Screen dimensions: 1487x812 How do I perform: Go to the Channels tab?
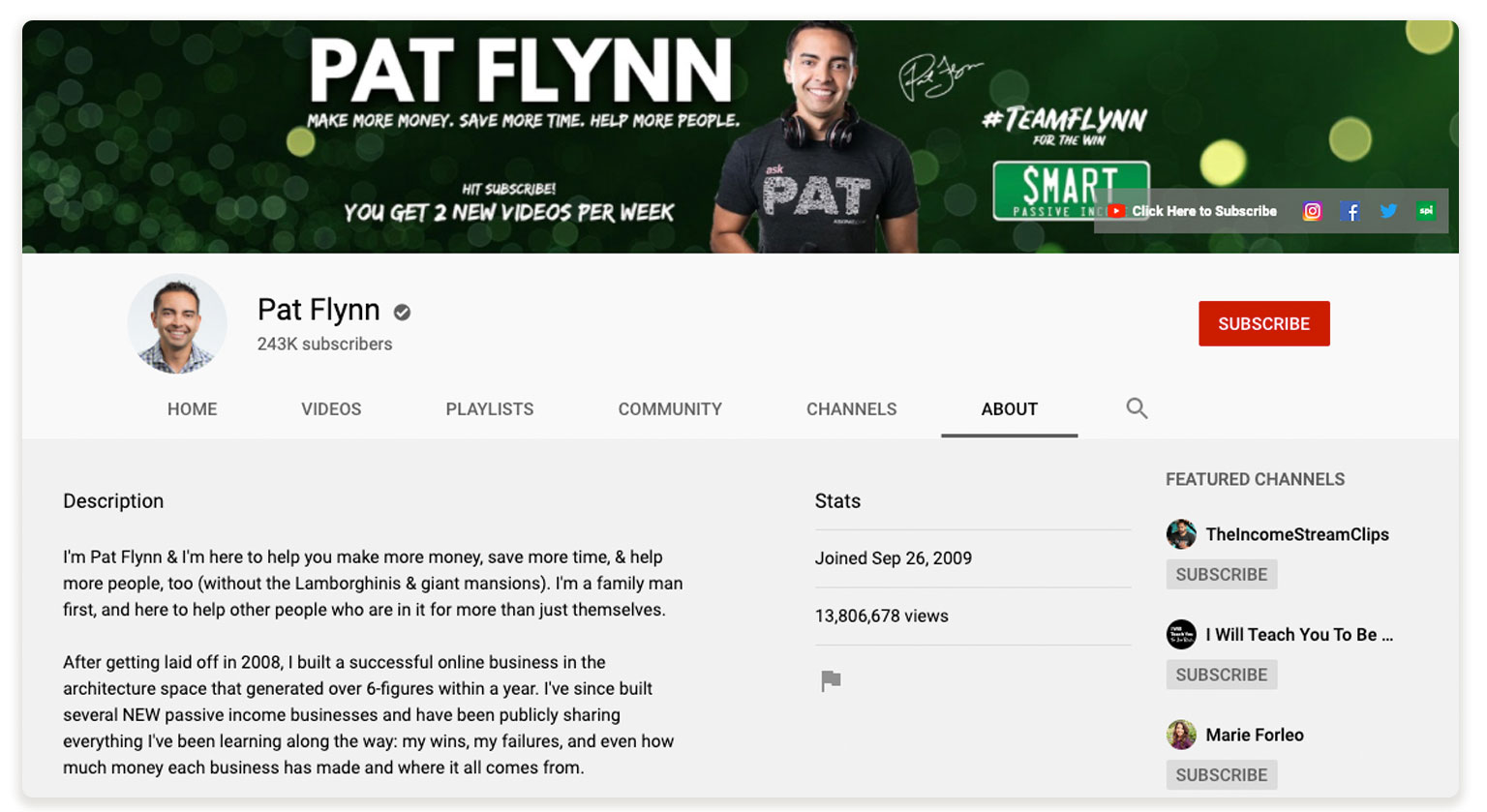click(852, 409)
